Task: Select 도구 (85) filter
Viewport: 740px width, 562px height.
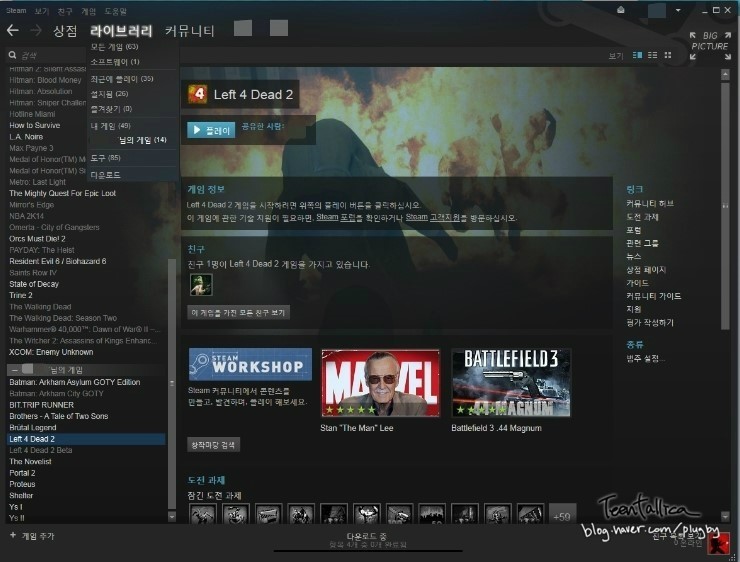Action: 105,158
